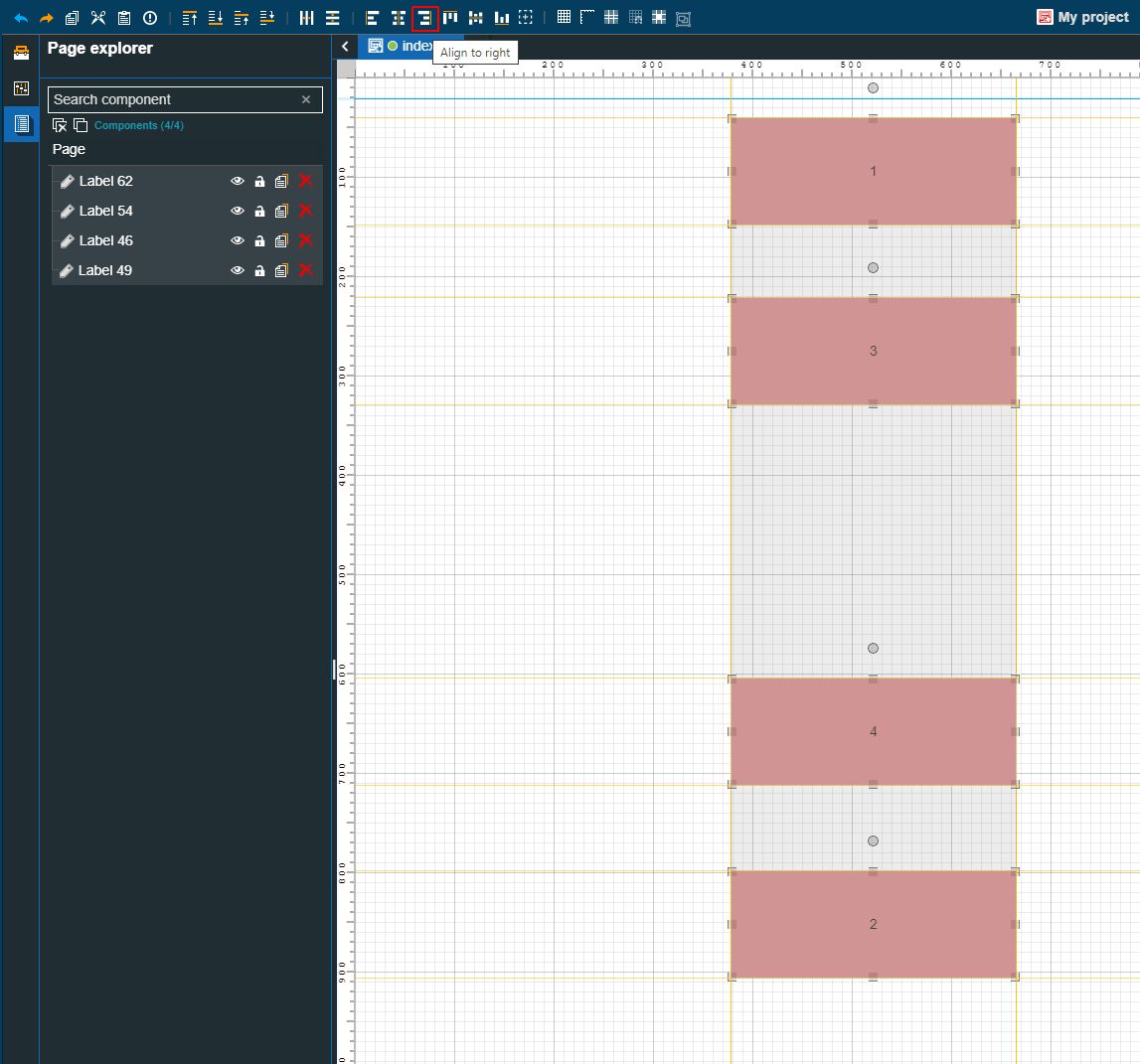The image size is (1140, 1064).
Task: Toggle the lock on Label 54
Action: click(x=259, y=211)
